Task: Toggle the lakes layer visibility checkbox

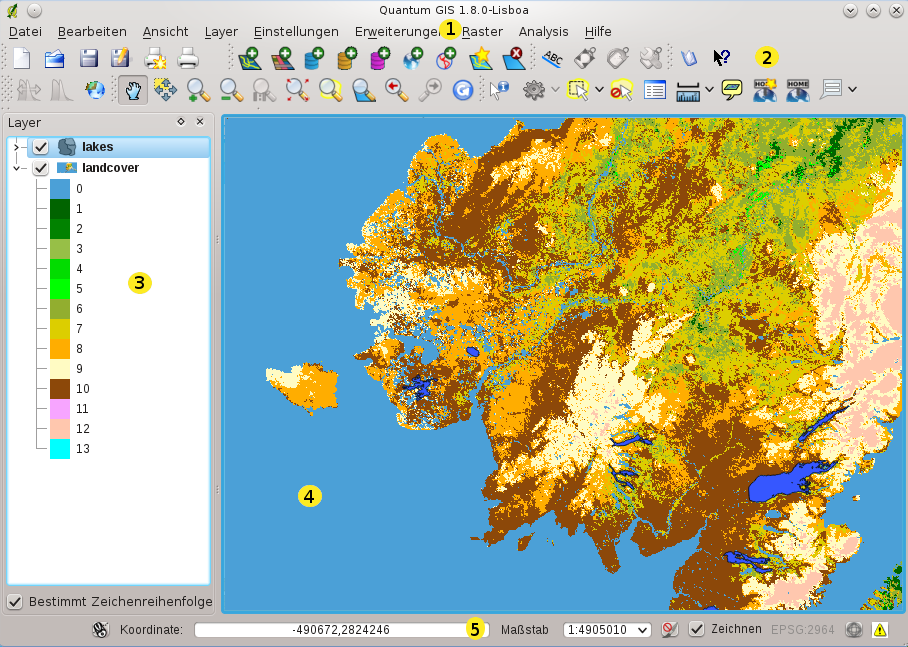Action: [x=40, y=147]
